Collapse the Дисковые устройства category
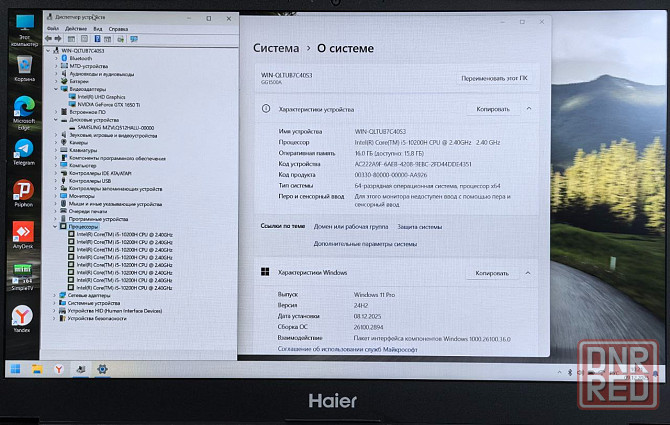The width and height of the screenshot is (670, 425). pos(56,120)
